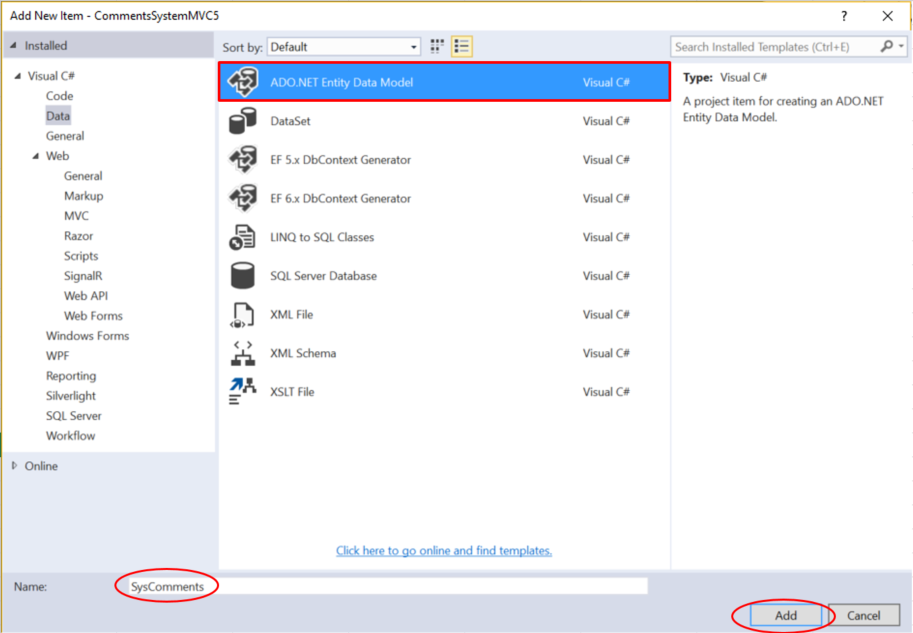The height and width of the screenshot is (633, 913).
Task: Select the Silverlight category
Action: point(70,395)
